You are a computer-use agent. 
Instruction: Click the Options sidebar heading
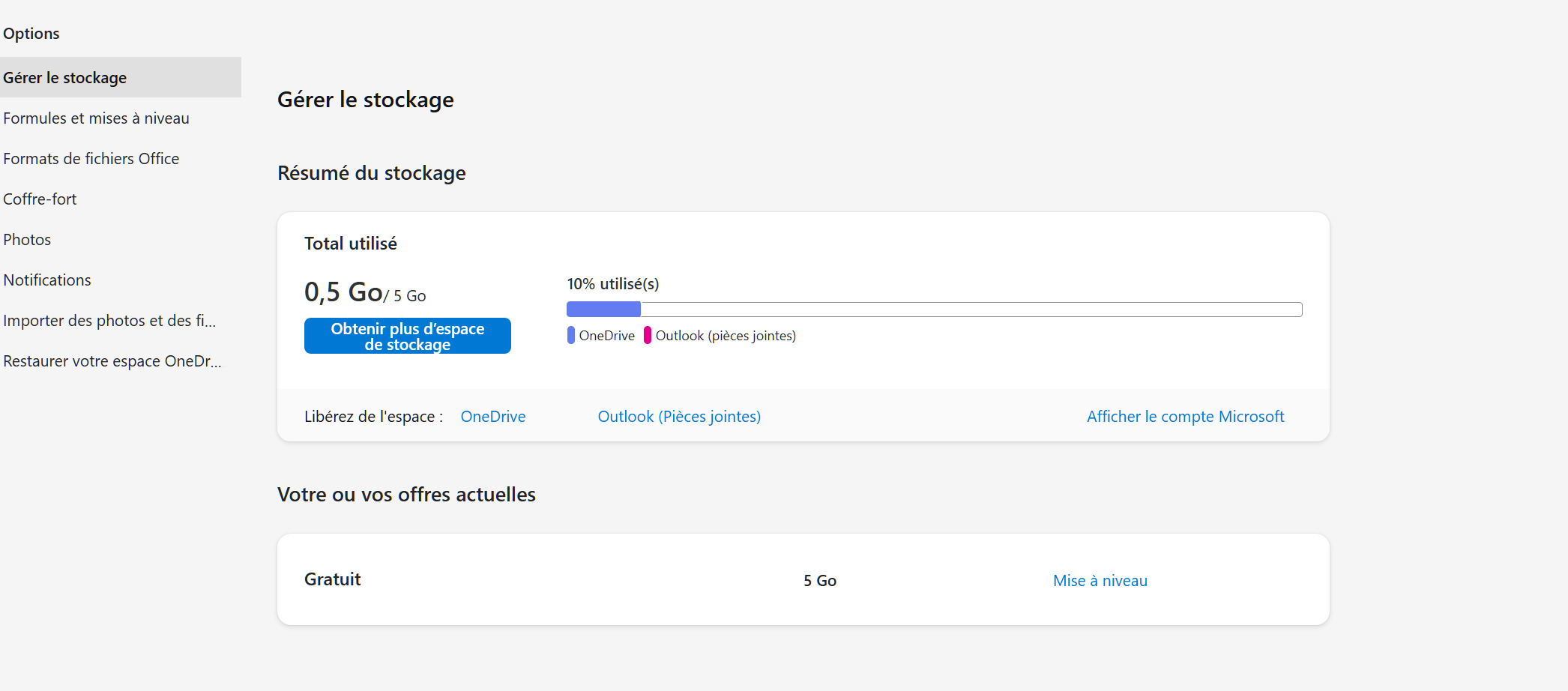tap(31, 34)
